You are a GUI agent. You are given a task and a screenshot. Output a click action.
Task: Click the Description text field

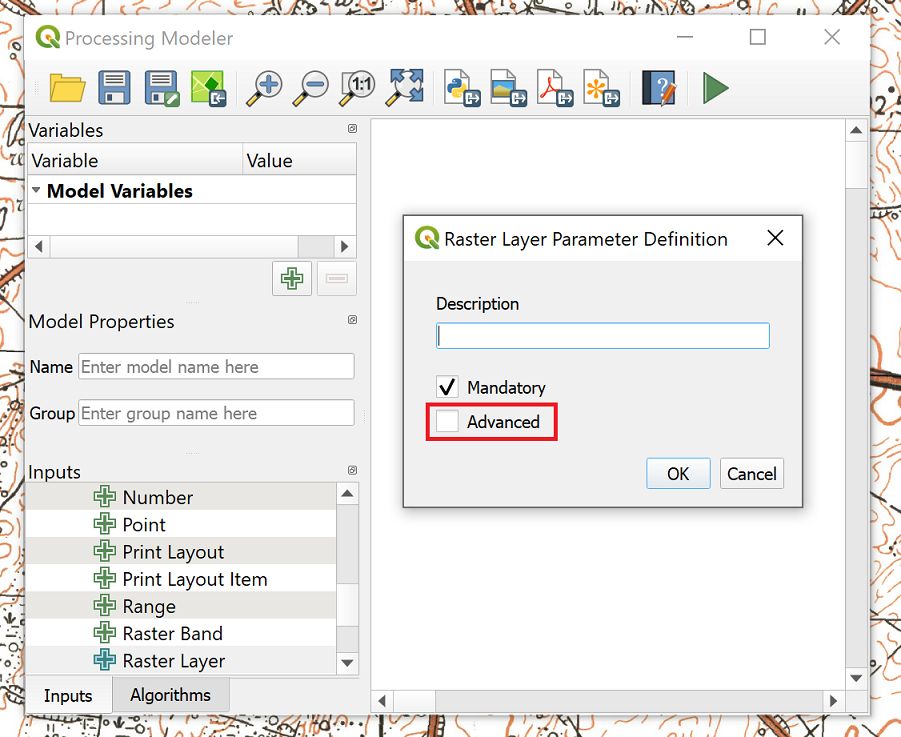click(x=602, y=336)
